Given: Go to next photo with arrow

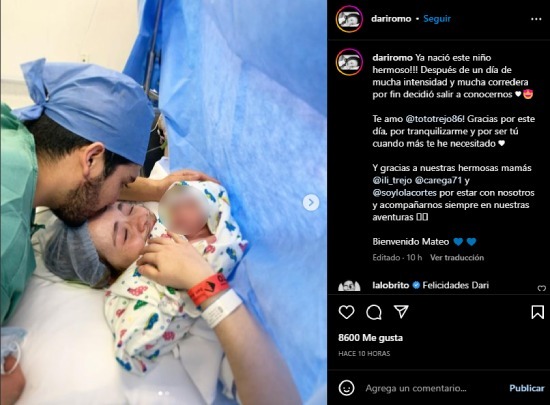Looking at the screenshot, I should click(311, 202).
